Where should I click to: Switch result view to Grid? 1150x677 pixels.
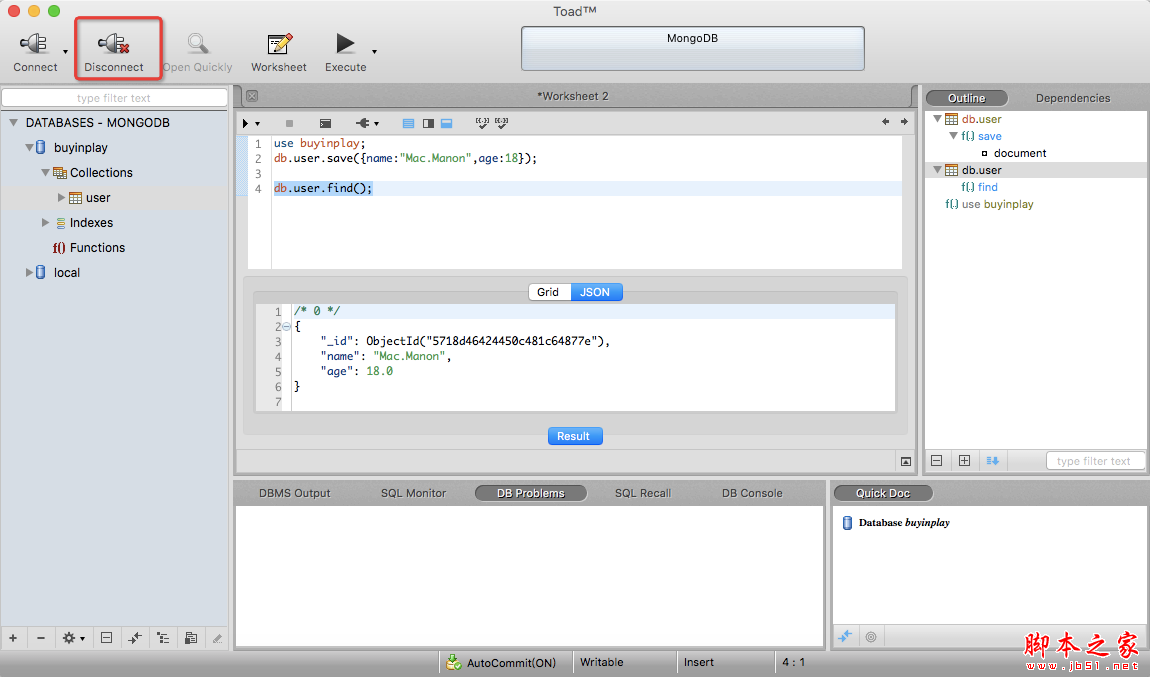pos(548,292)
